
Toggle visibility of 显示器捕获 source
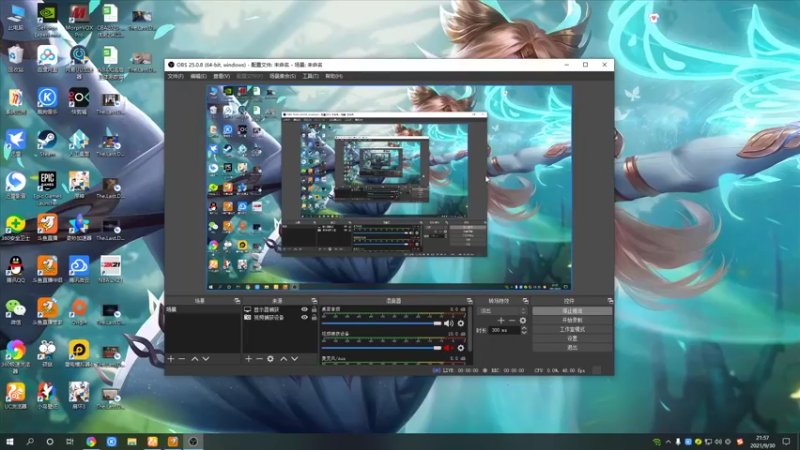tap(305, 310)
